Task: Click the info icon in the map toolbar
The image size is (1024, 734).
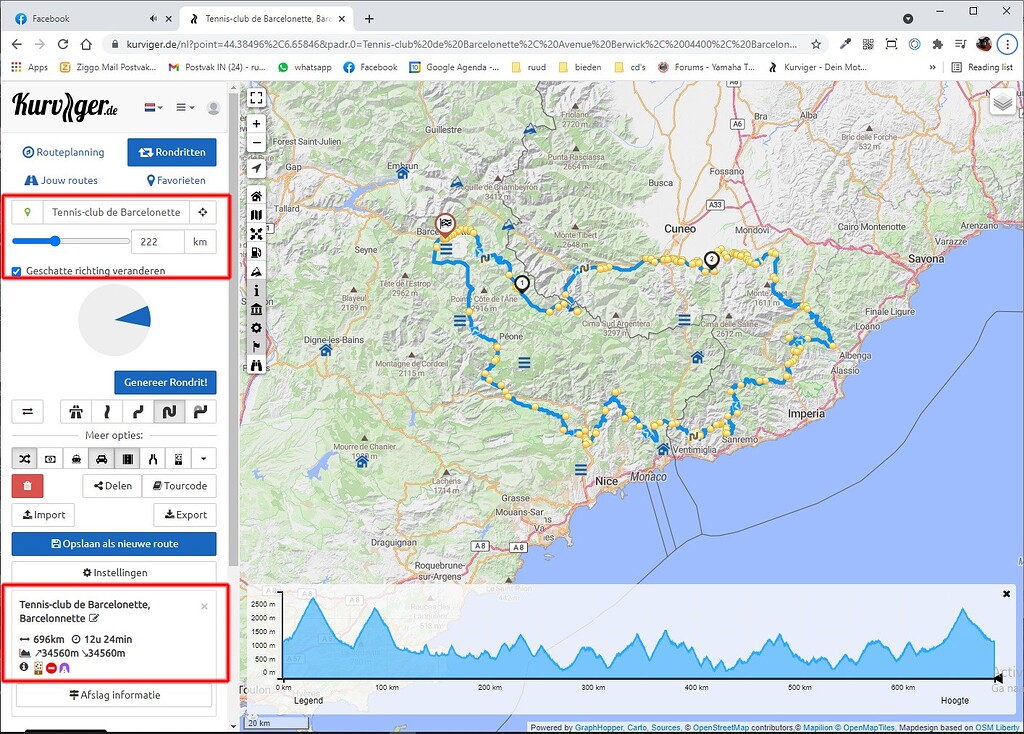Action: (256, 290)
